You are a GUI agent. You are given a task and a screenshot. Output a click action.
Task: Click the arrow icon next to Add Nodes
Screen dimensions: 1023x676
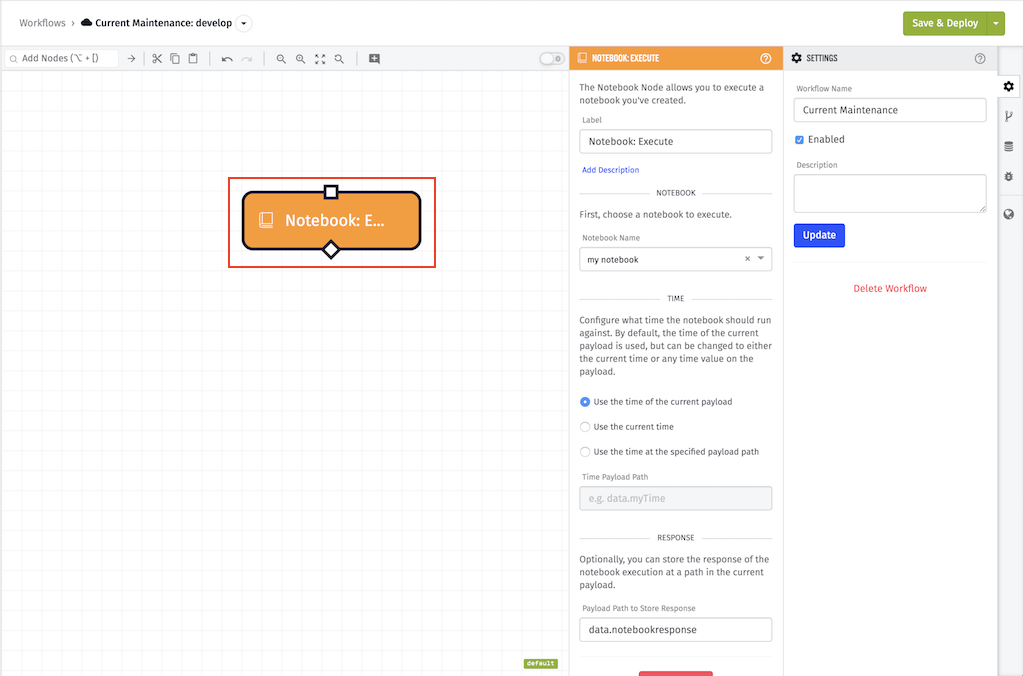[131, 59]
